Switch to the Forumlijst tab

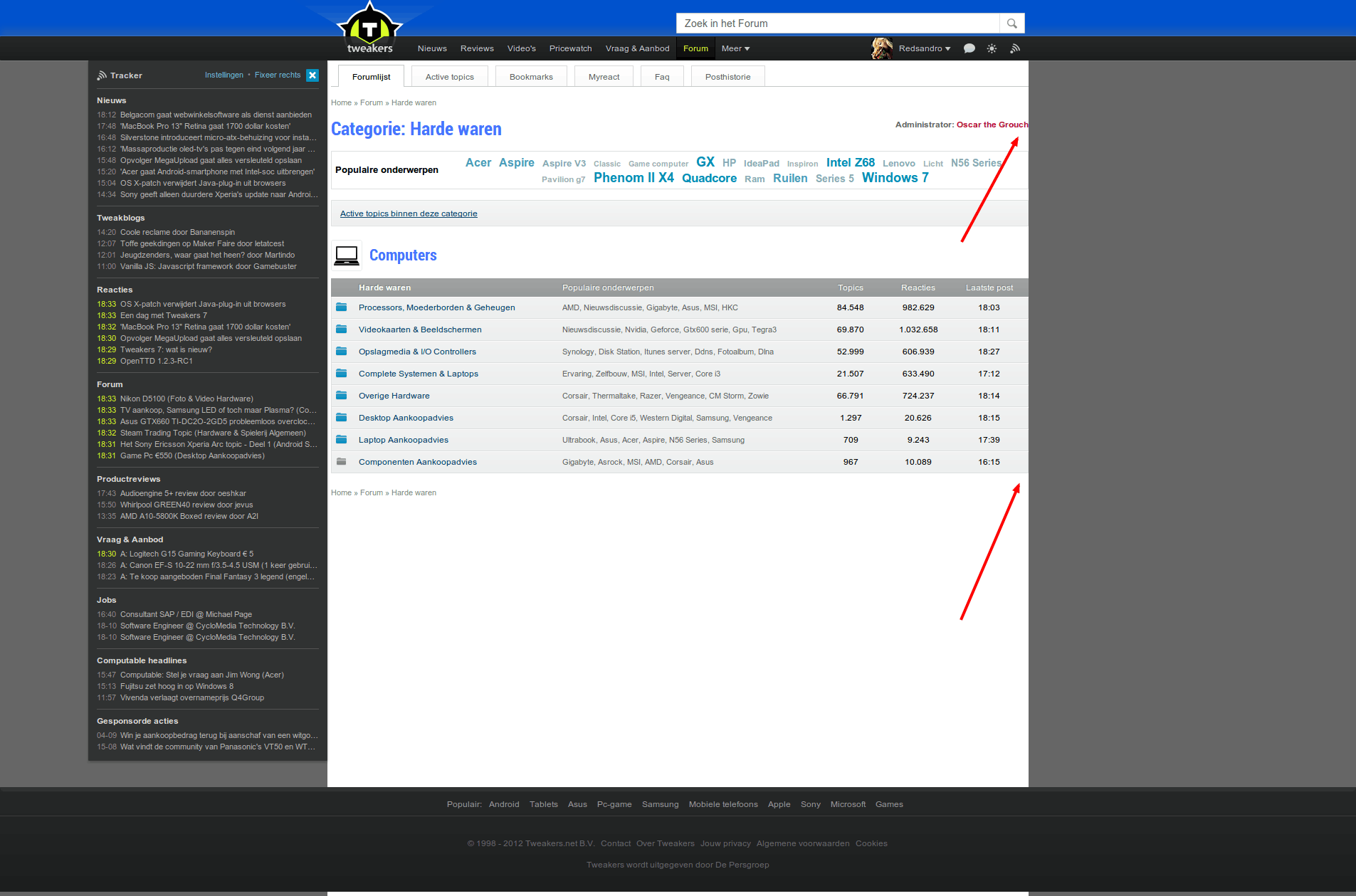click(x=371, y=76)
